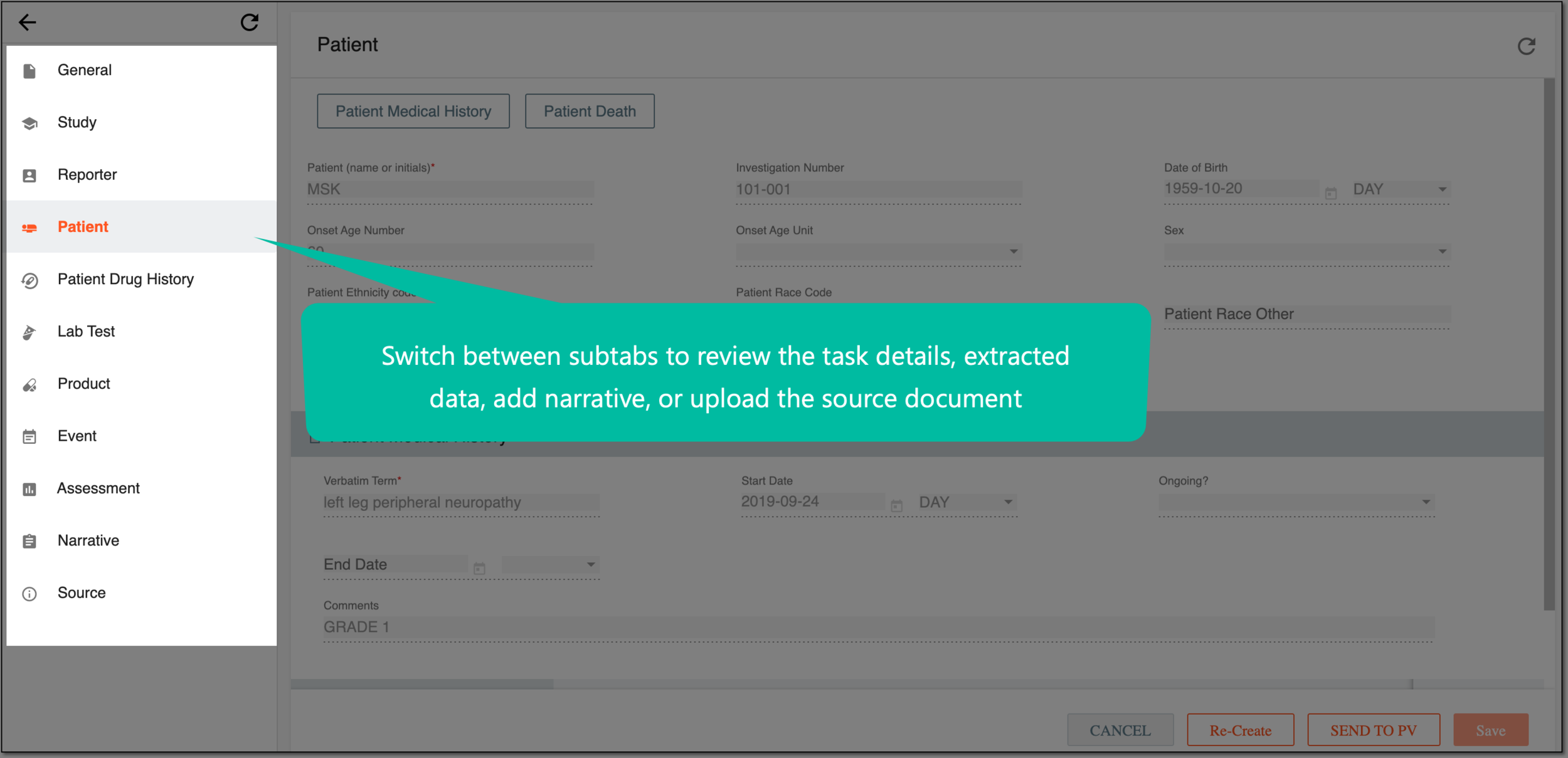Viewport: 1568px width, 758px height.
Task: Open the Source tab
Action: click(x=142, y=592)
